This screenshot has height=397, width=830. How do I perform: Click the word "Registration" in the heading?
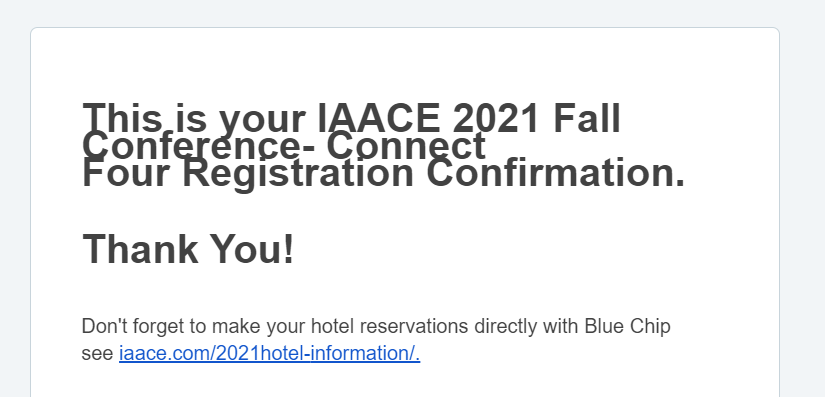pyautogui.click(x=298, y=175)
